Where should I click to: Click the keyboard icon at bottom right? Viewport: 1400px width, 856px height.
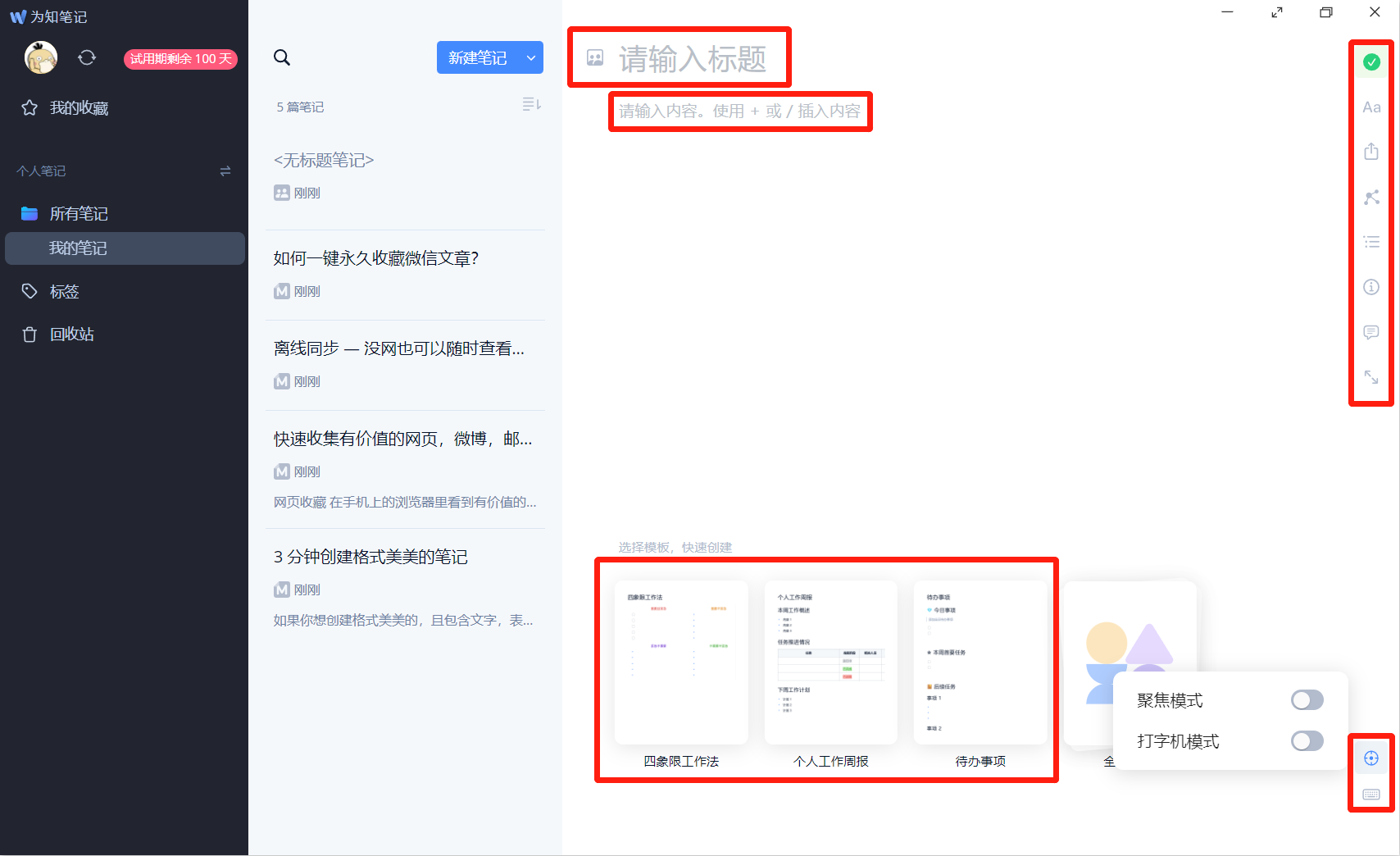[x=1371, y=795]
